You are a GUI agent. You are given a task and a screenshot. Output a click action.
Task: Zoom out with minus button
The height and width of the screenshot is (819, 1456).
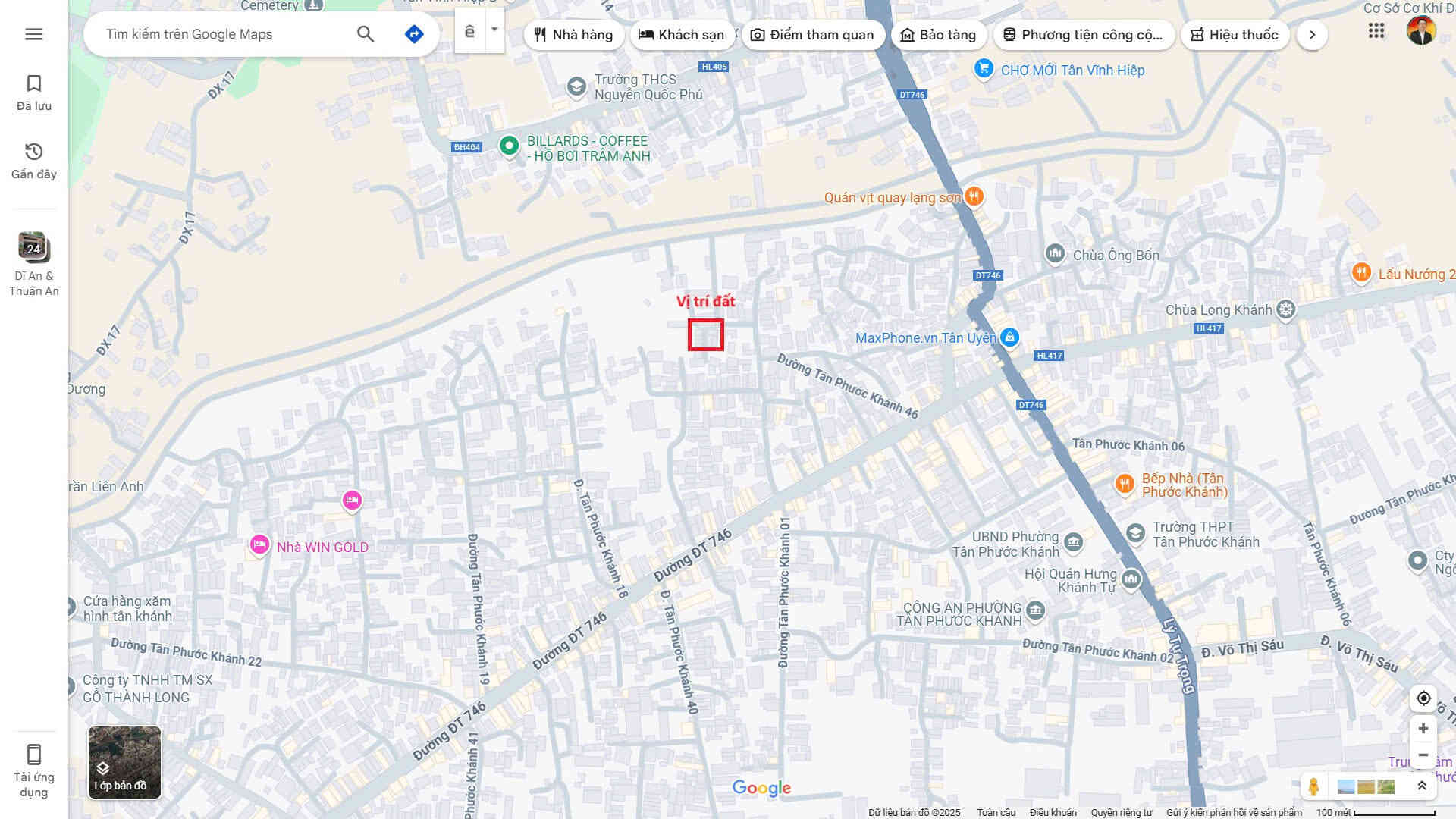(1423, 755)
